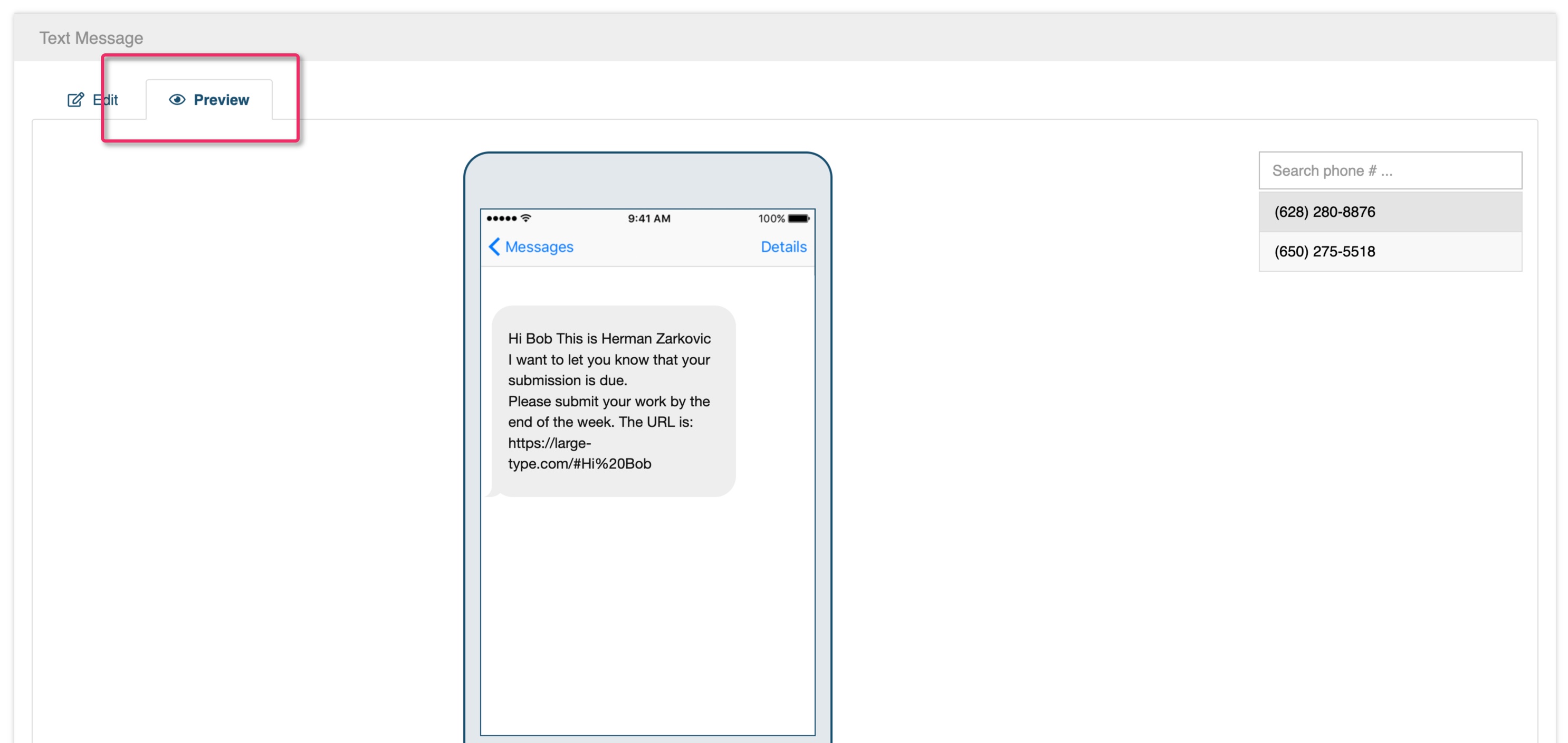Viewport: 1568px width, 743px height.
Task: Click the eye preview icon
Action: [177, 100]
